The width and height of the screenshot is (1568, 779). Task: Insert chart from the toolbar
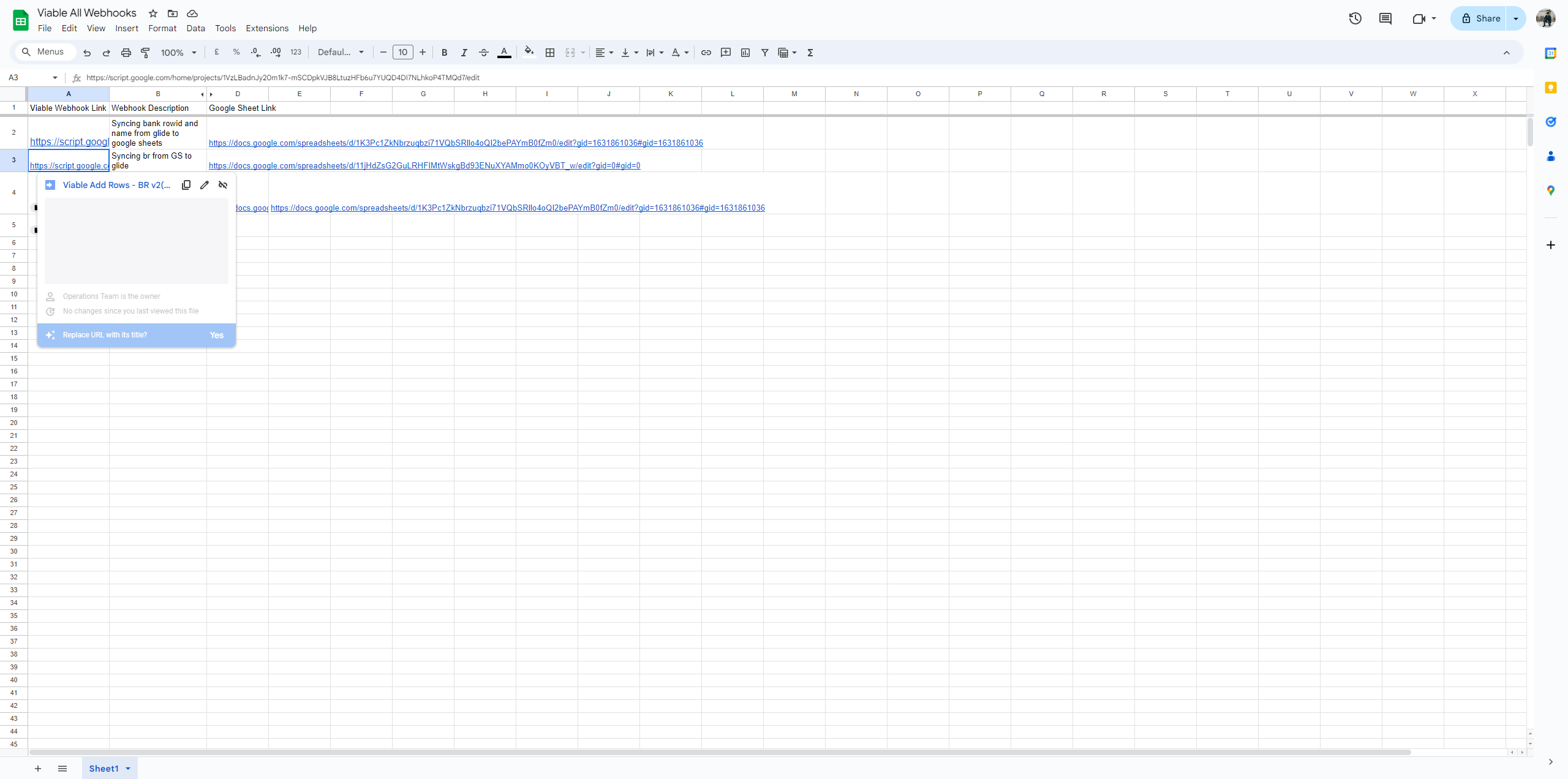pyautogui.click(x=745, y=53)
